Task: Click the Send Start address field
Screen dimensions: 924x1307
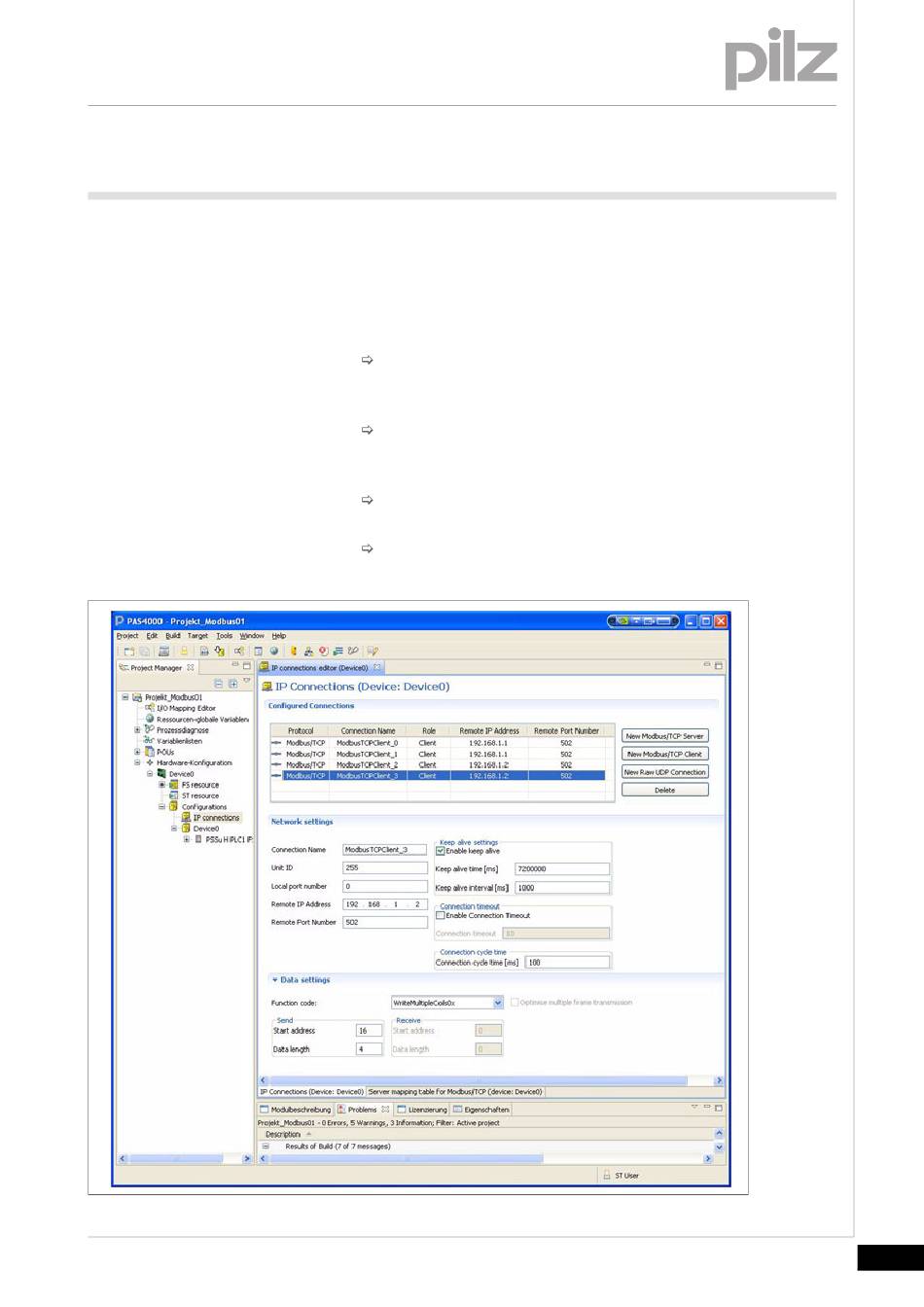Action: 369,1031
